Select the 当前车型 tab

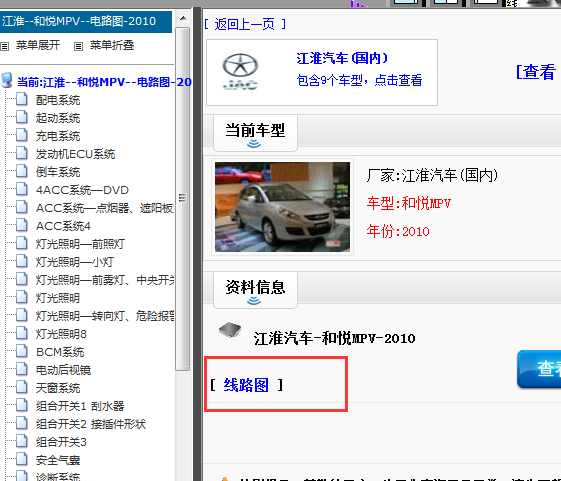pyautogui.click(x=255, y=133)
